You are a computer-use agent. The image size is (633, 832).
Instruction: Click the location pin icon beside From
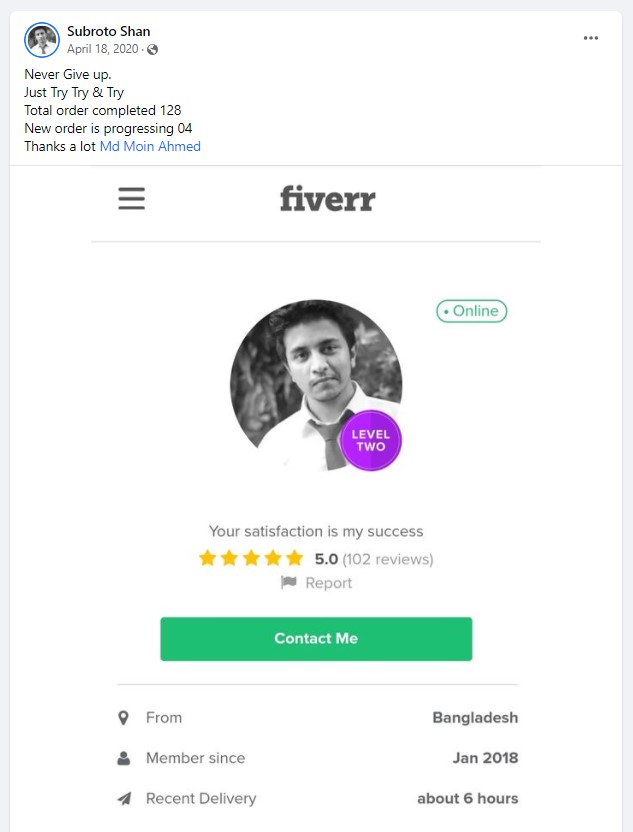click(124, 718)
